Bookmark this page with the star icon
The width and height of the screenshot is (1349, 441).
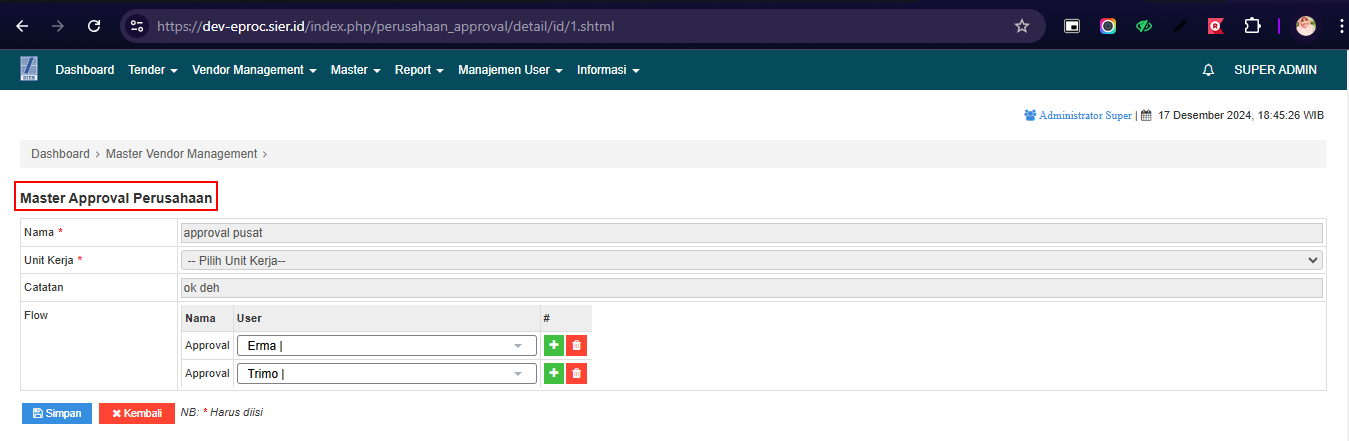coord(1022,26)
